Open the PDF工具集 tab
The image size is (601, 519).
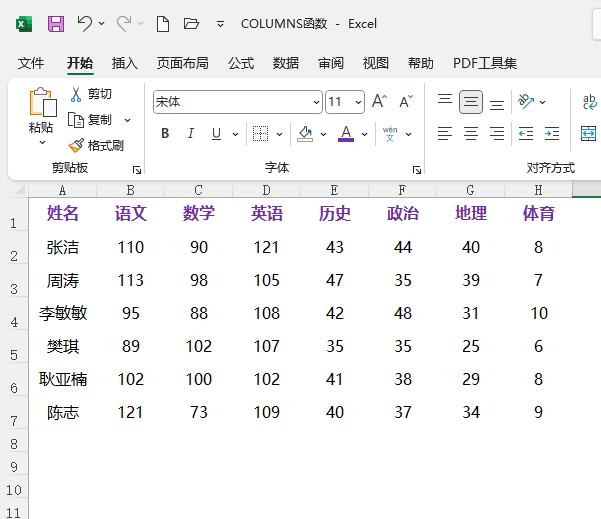point(485,63)
